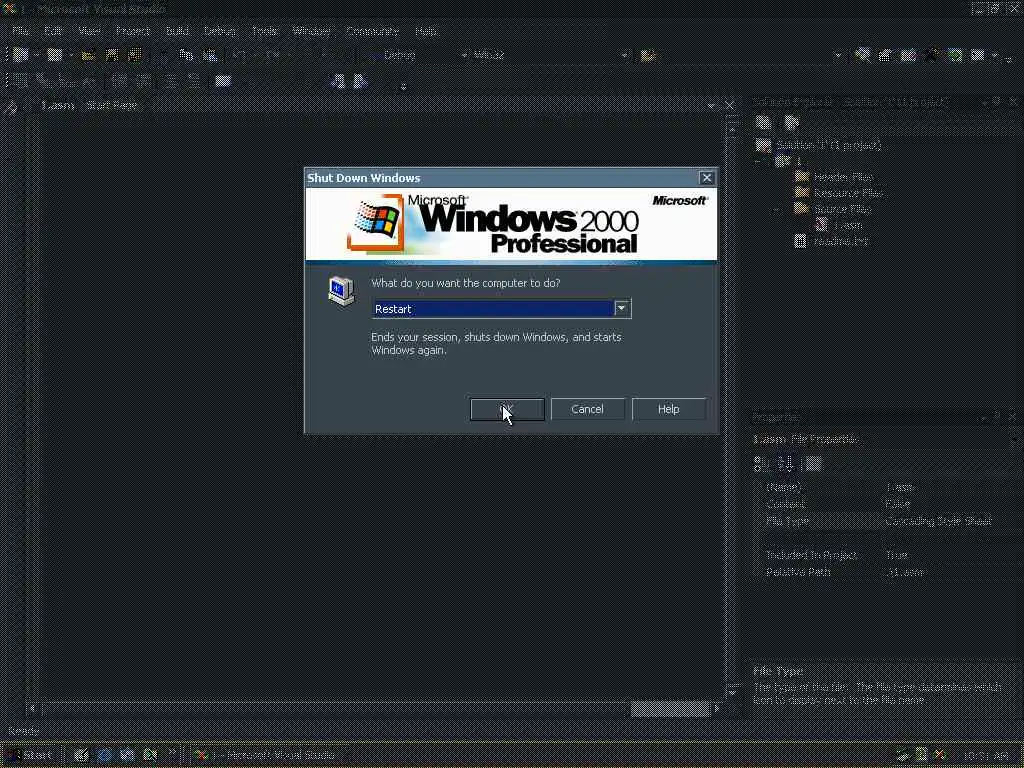This screenshot has height=768, width=1024.
Task: Select the File Type property row
Action: click(x=888, y=521)
